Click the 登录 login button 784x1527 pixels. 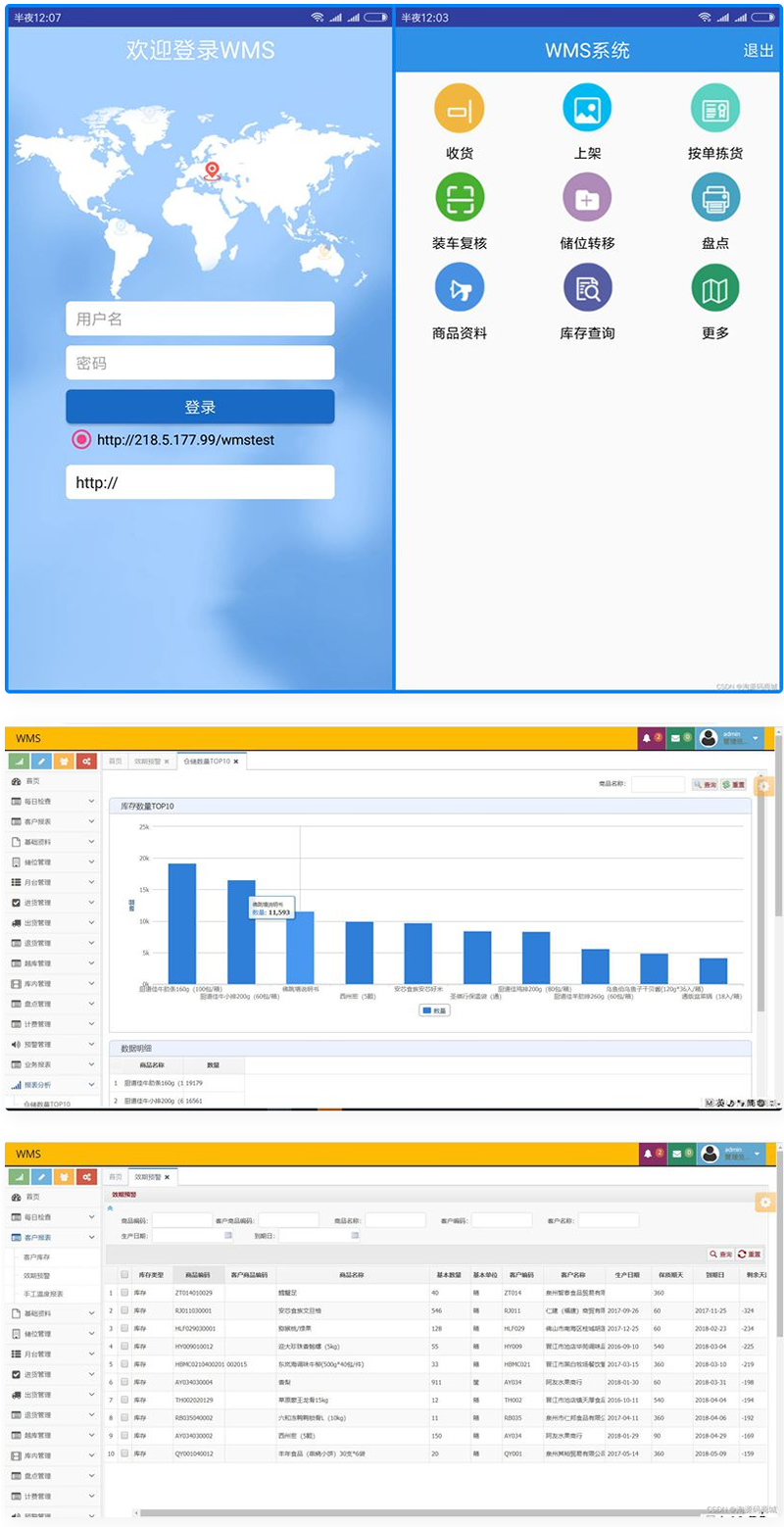200,407
